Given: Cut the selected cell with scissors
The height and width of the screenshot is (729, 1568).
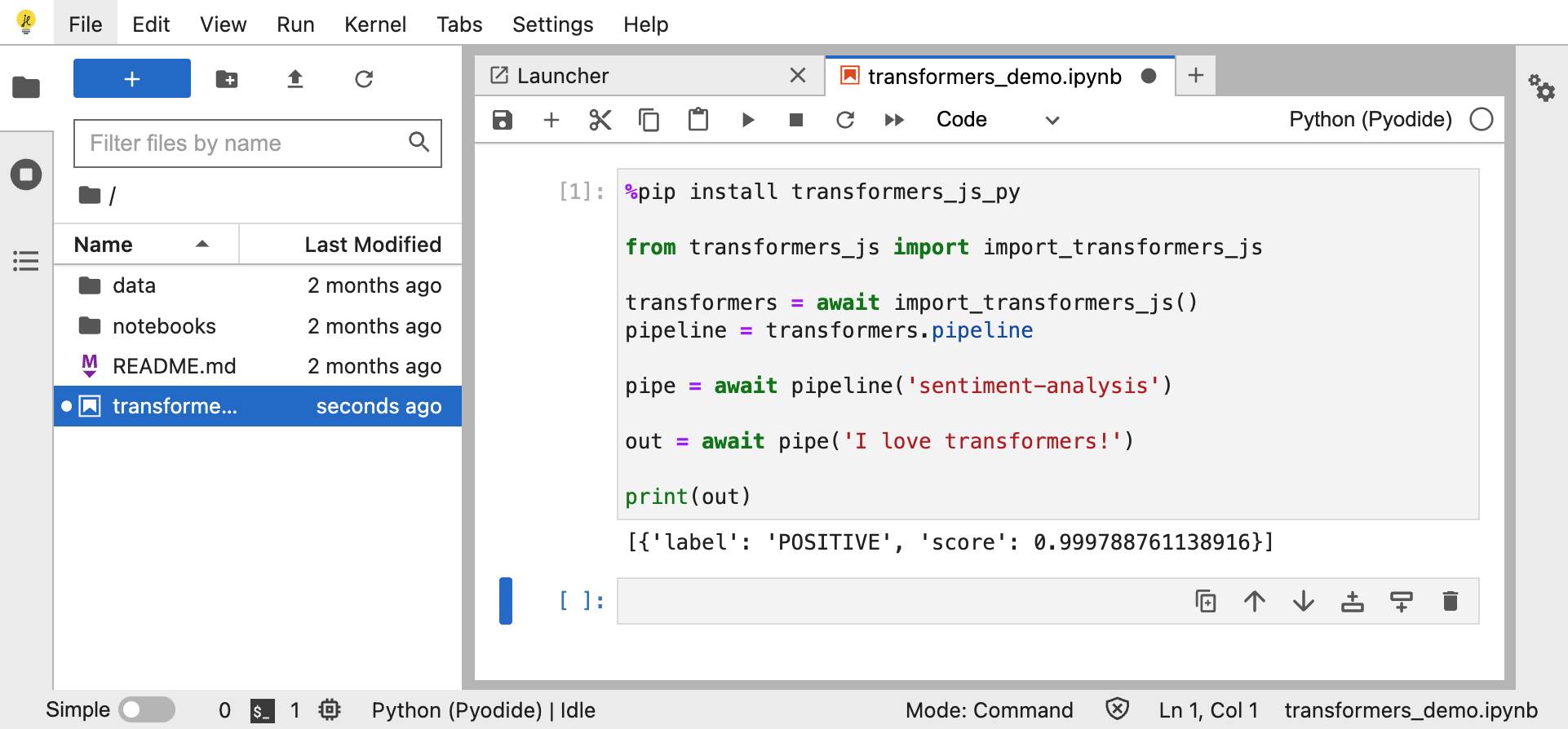Looking at the screenshot, I should 600,120.
